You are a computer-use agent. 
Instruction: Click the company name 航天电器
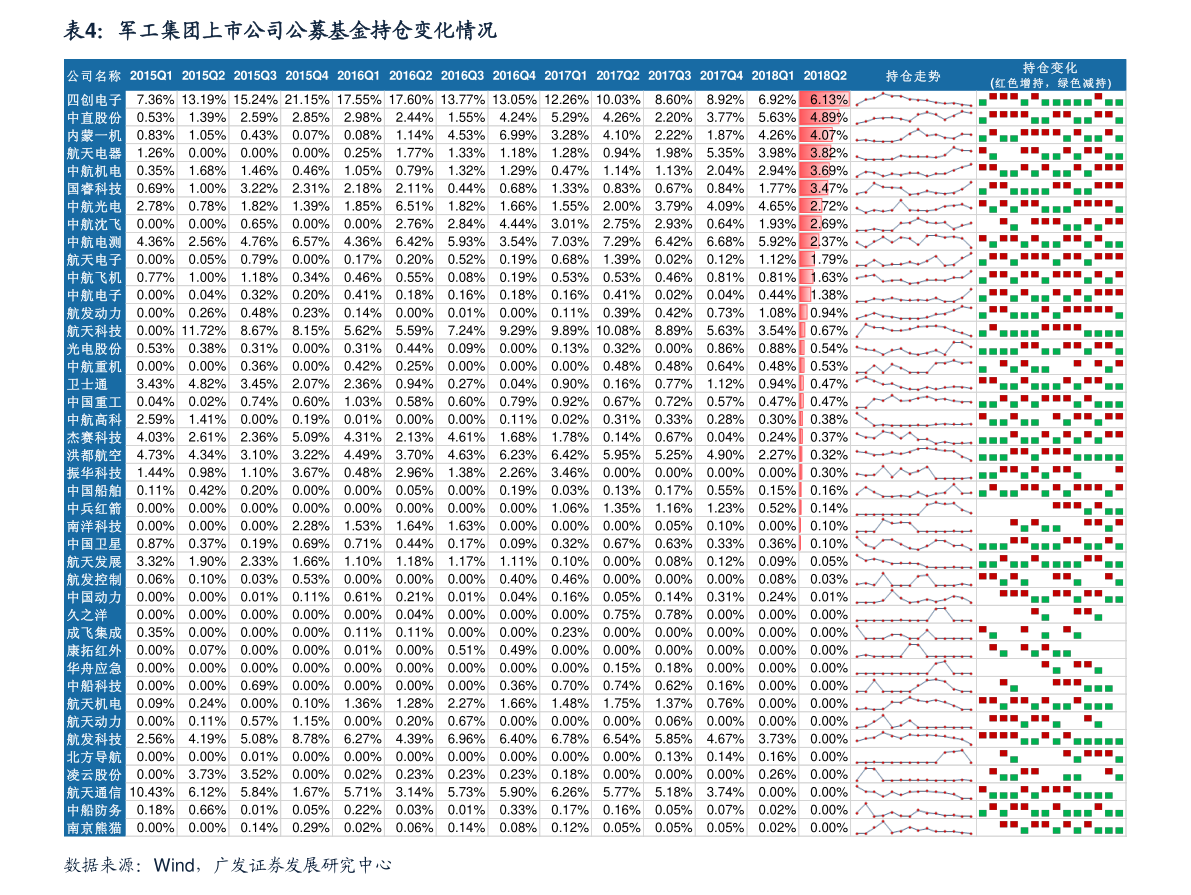pos(93,153)
